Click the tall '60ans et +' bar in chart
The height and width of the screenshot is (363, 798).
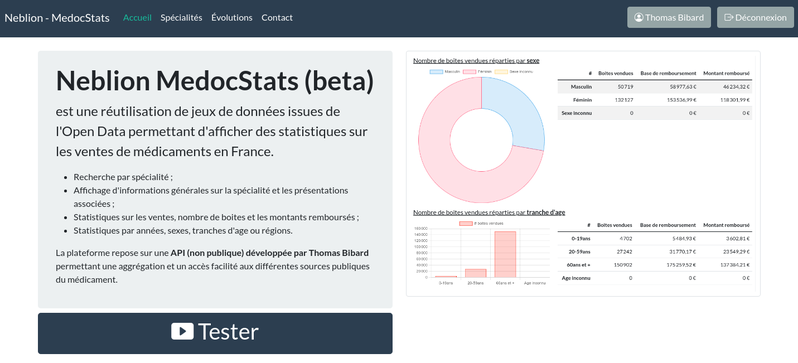[x=505, y=254]
